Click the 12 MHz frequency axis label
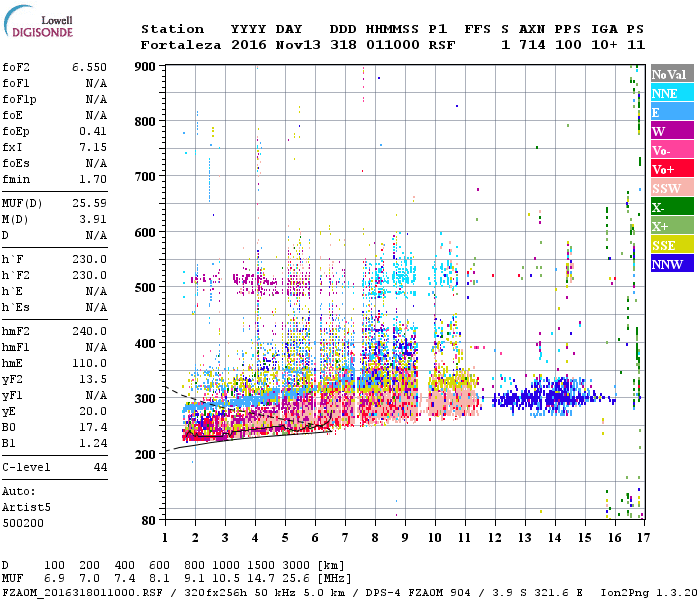Viewport: 700px width, 600px height. click(x=495, y=538)
